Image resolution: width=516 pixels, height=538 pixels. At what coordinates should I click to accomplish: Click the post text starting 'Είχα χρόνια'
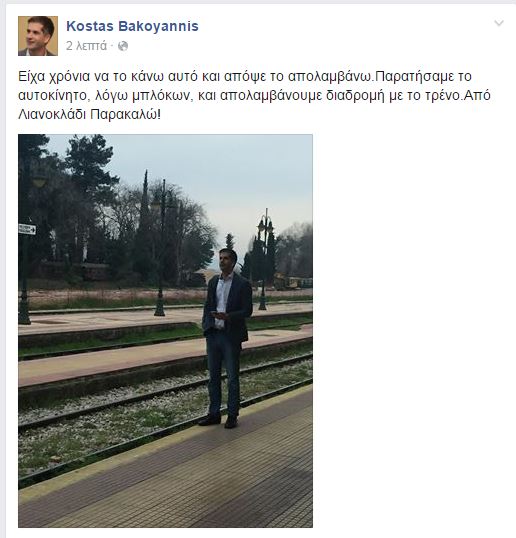coord(254,95)
